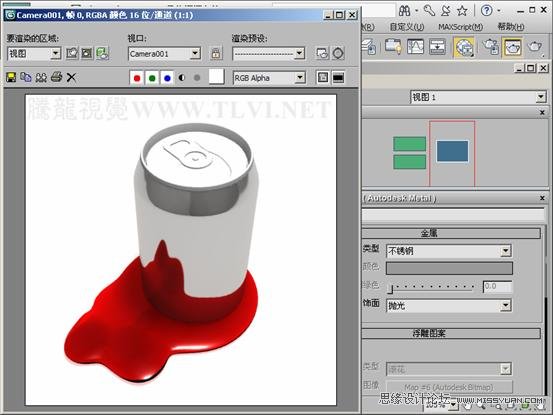The image size is (553, 415).
Task: Open the environment and effects round icon
Action: (338, 53)
